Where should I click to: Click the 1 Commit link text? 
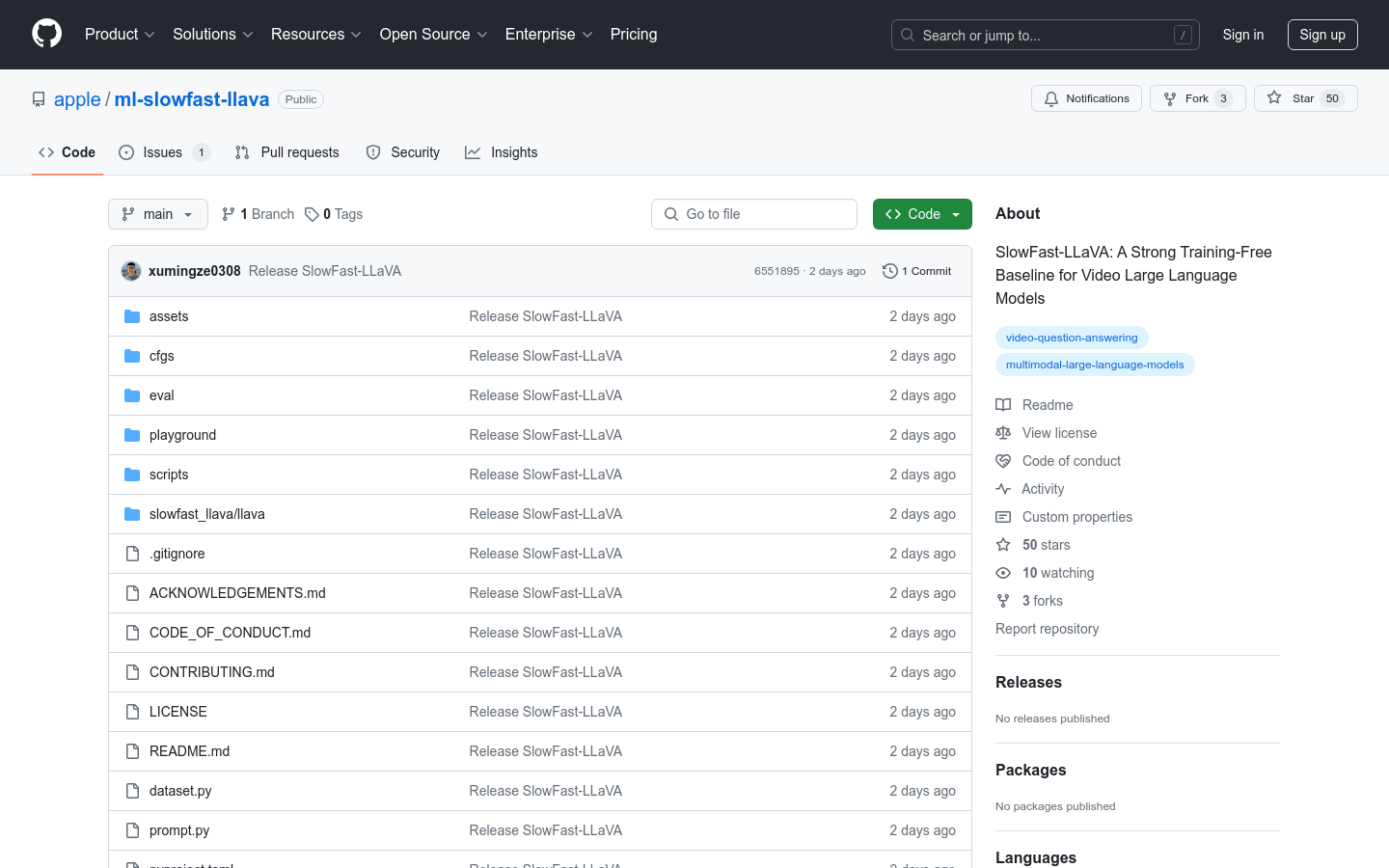coord(927,271)
